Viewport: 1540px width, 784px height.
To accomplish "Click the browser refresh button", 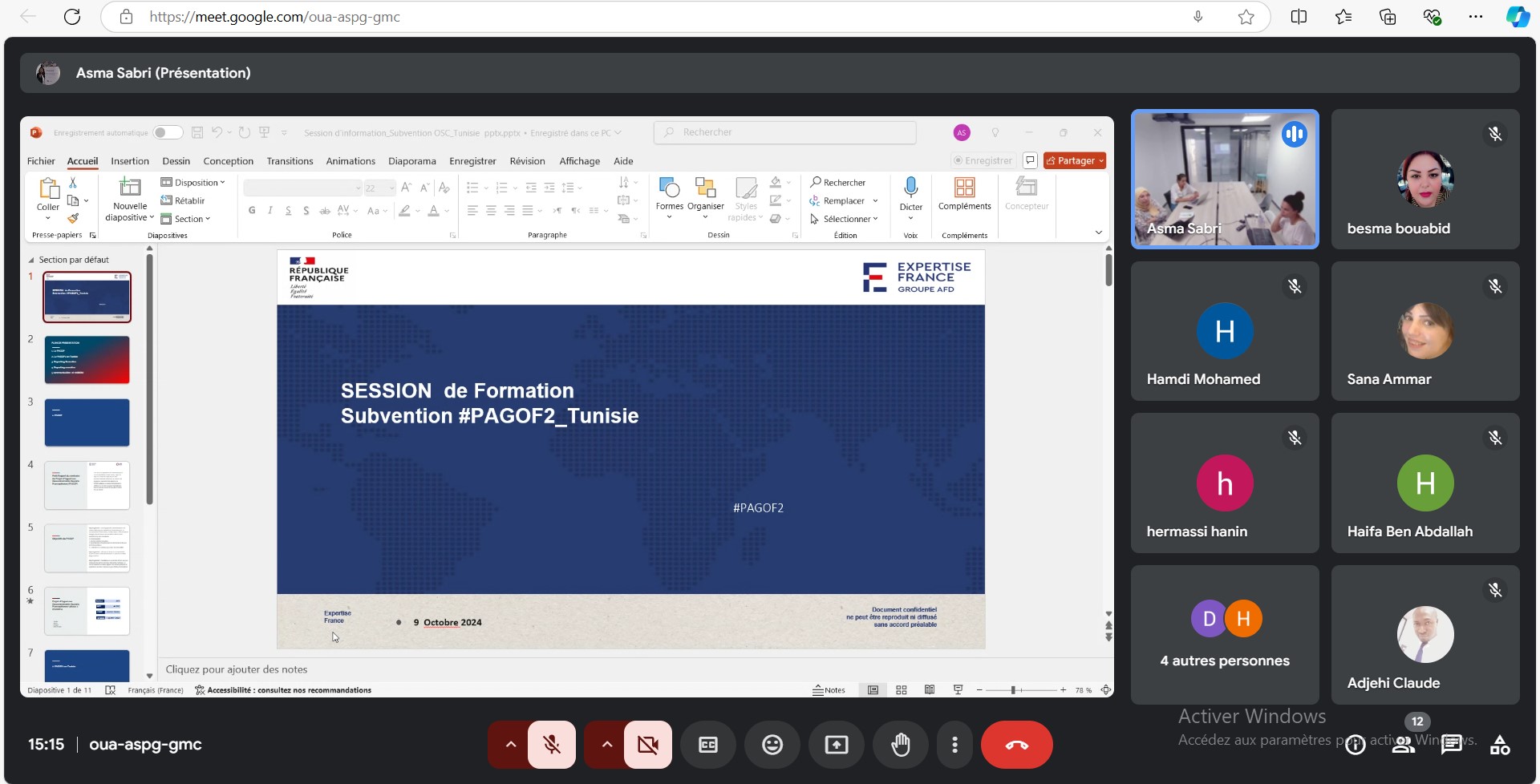I will click(x=72, y=17).
